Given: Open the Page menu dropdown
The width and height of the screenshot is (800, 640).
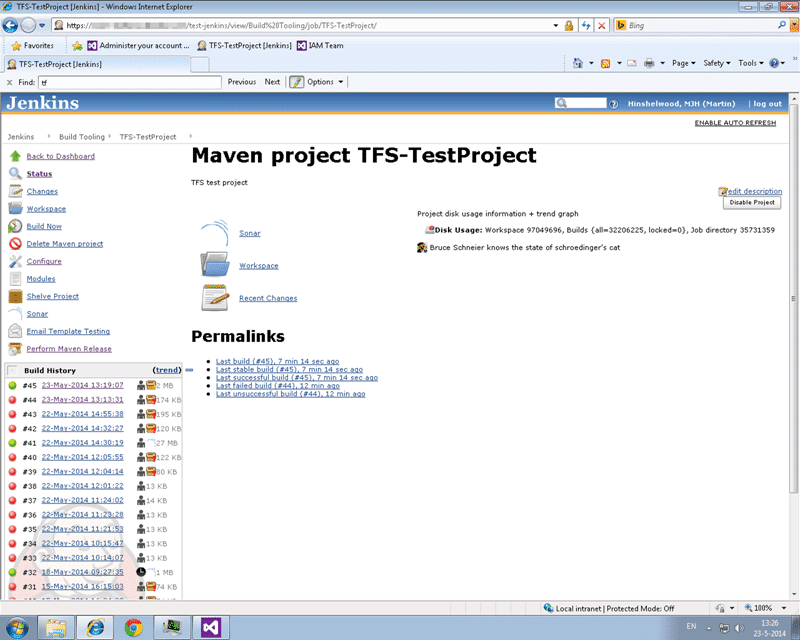Looking at the screenshot, I should 684,63.
